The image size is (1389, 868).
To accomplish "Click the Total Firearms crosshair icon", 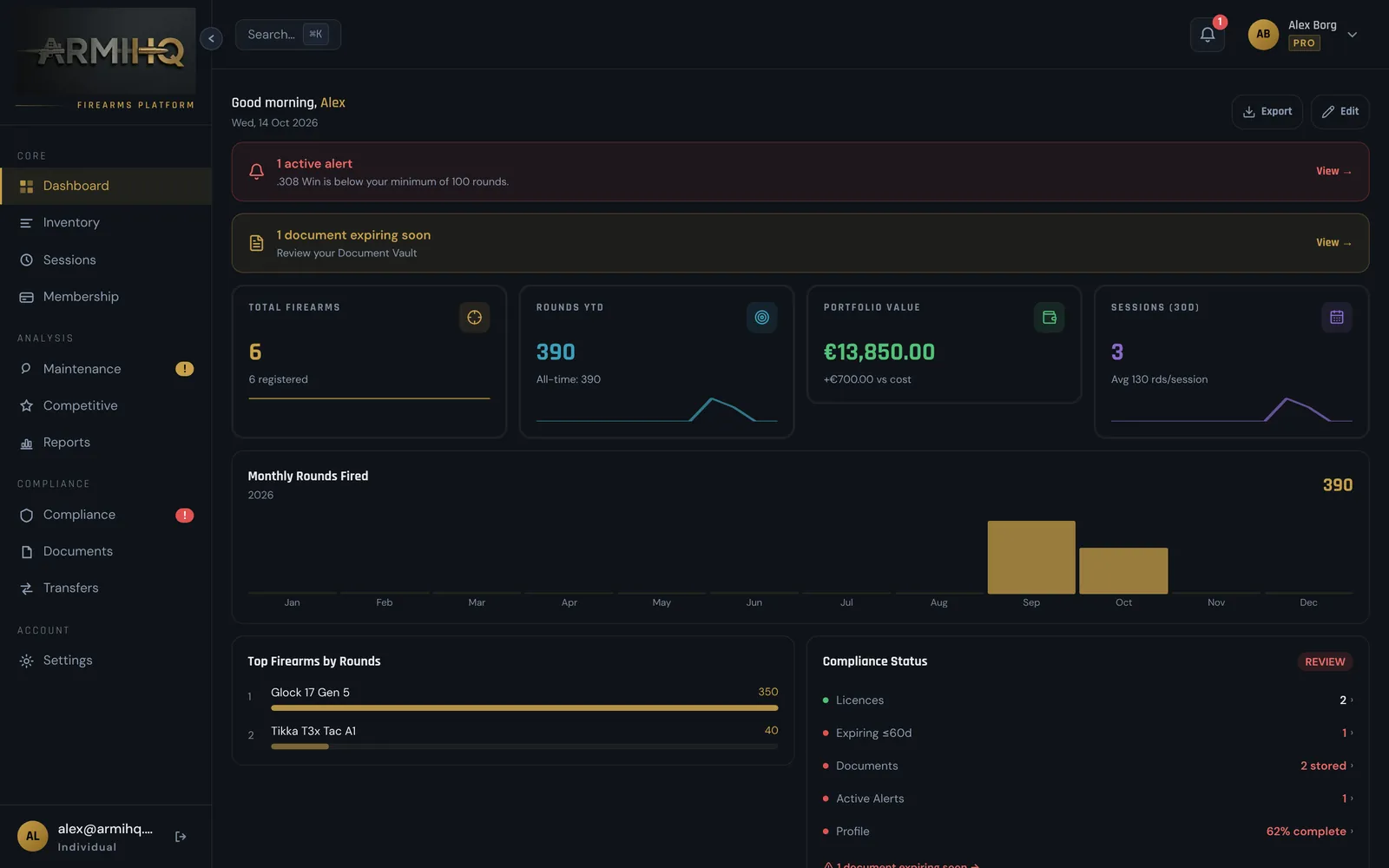I will (474, 318).
